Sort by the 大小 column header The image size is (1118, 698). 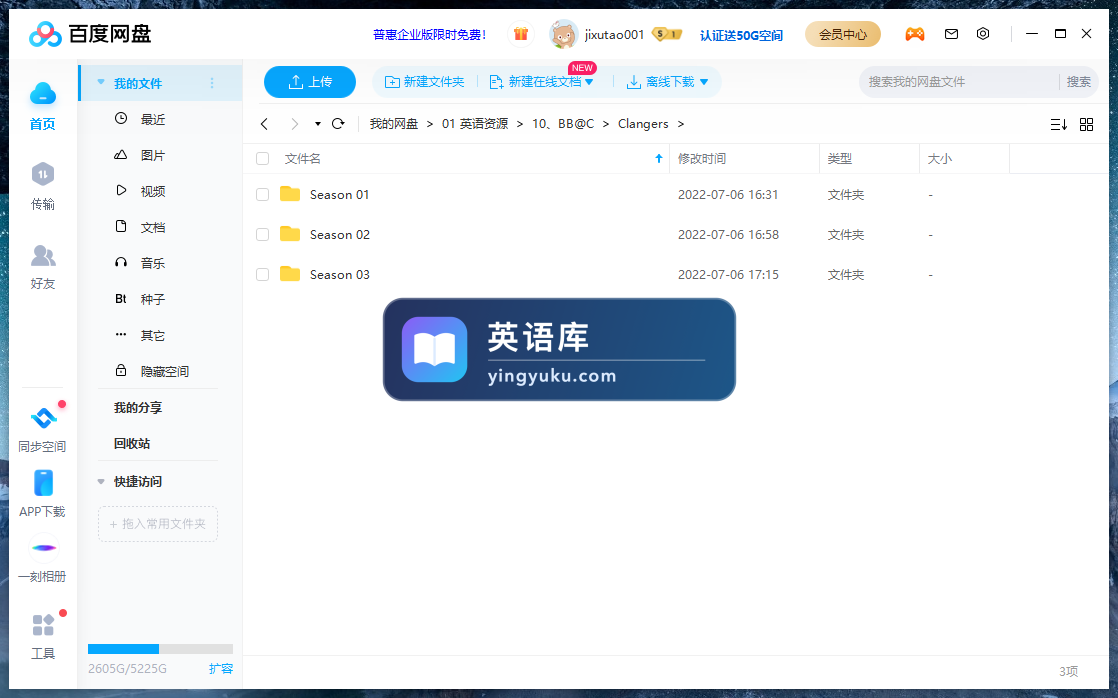coord(940,158)
